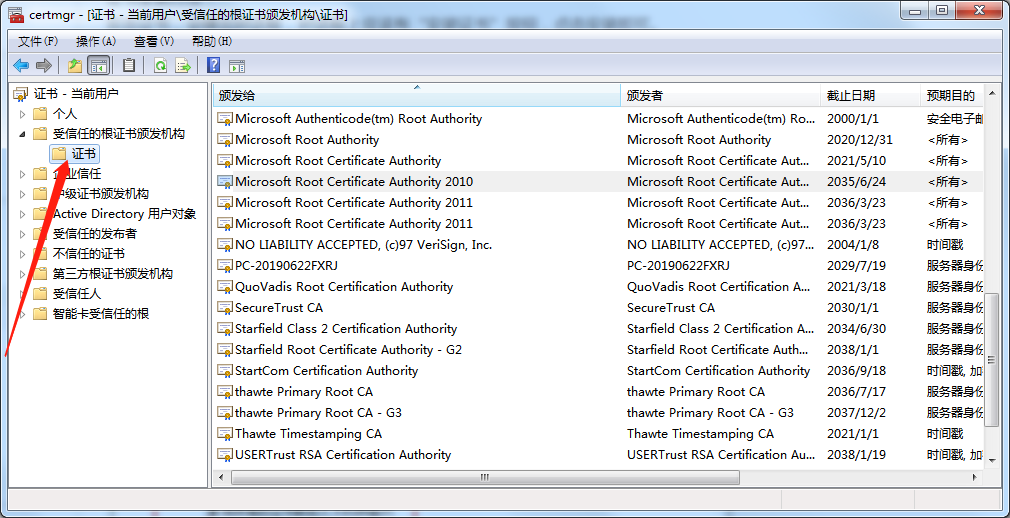Click the Forward arrow in the toolbar
The height and width of the screenshot is (518, 1010).
(43, 65)
